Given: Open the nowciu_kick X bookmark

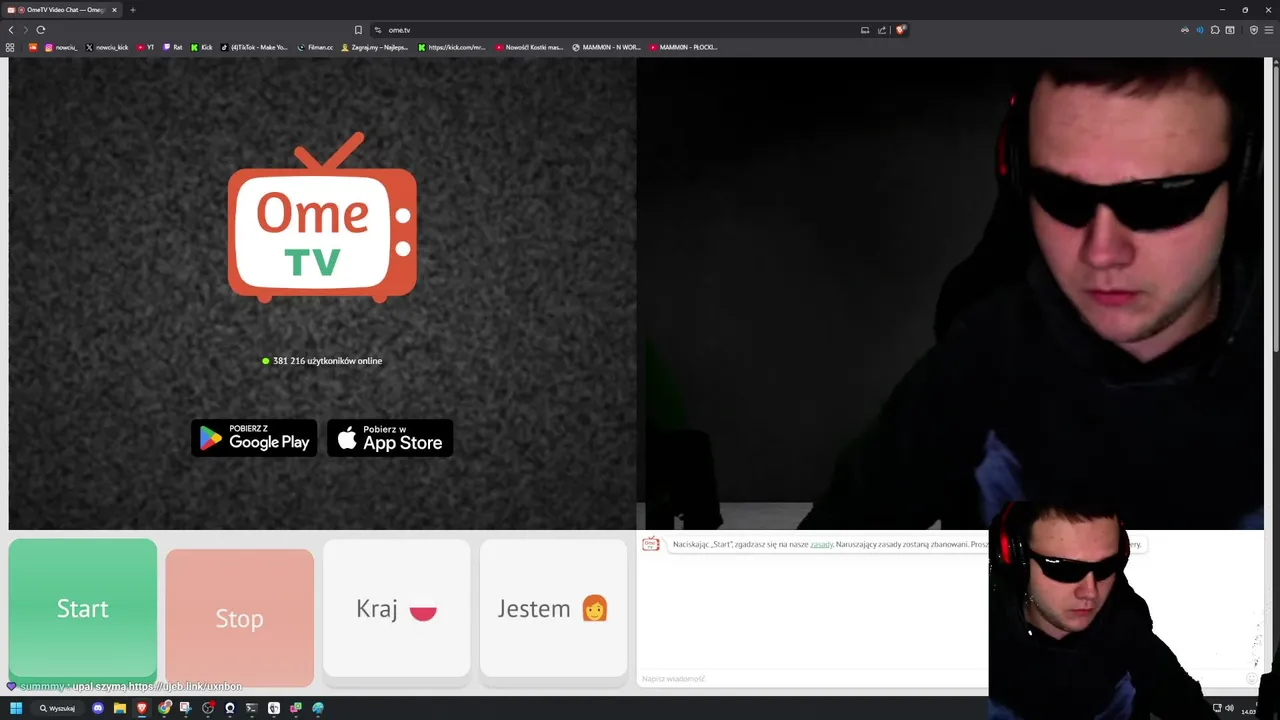Looking at the screenshot, I should pyautogui.click(x=107, y=47).
